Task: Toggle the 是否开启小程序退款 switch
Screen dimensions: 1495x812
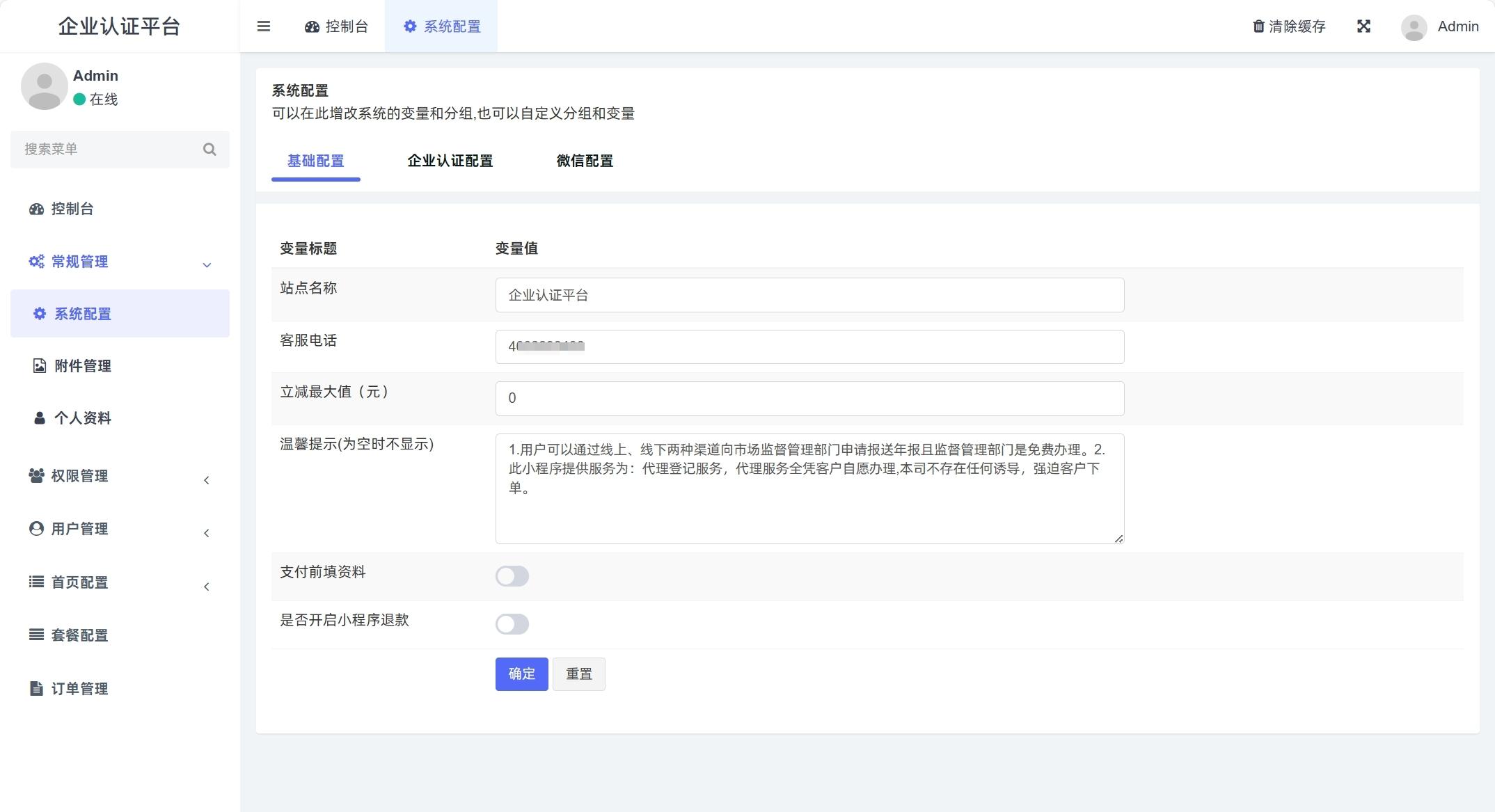Action: pos(512,624)
